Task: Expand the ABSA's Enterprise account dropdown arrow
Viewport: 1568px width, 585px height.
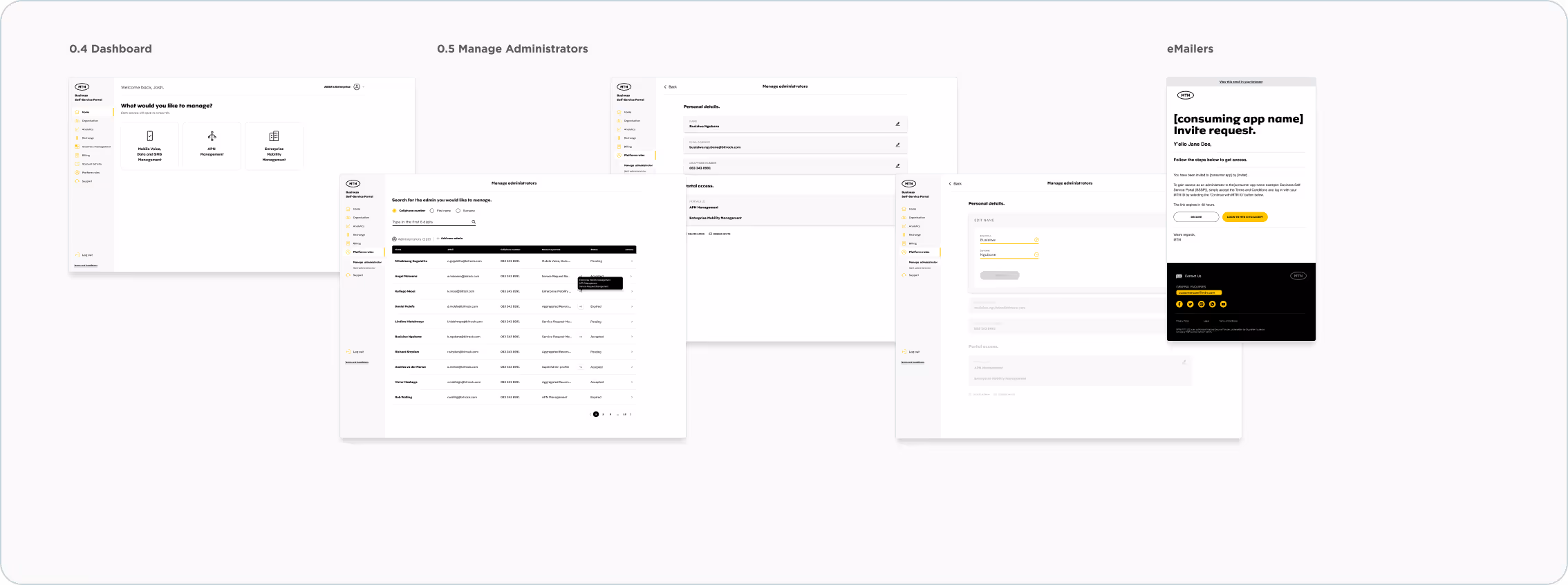Action: pos(364,87)
